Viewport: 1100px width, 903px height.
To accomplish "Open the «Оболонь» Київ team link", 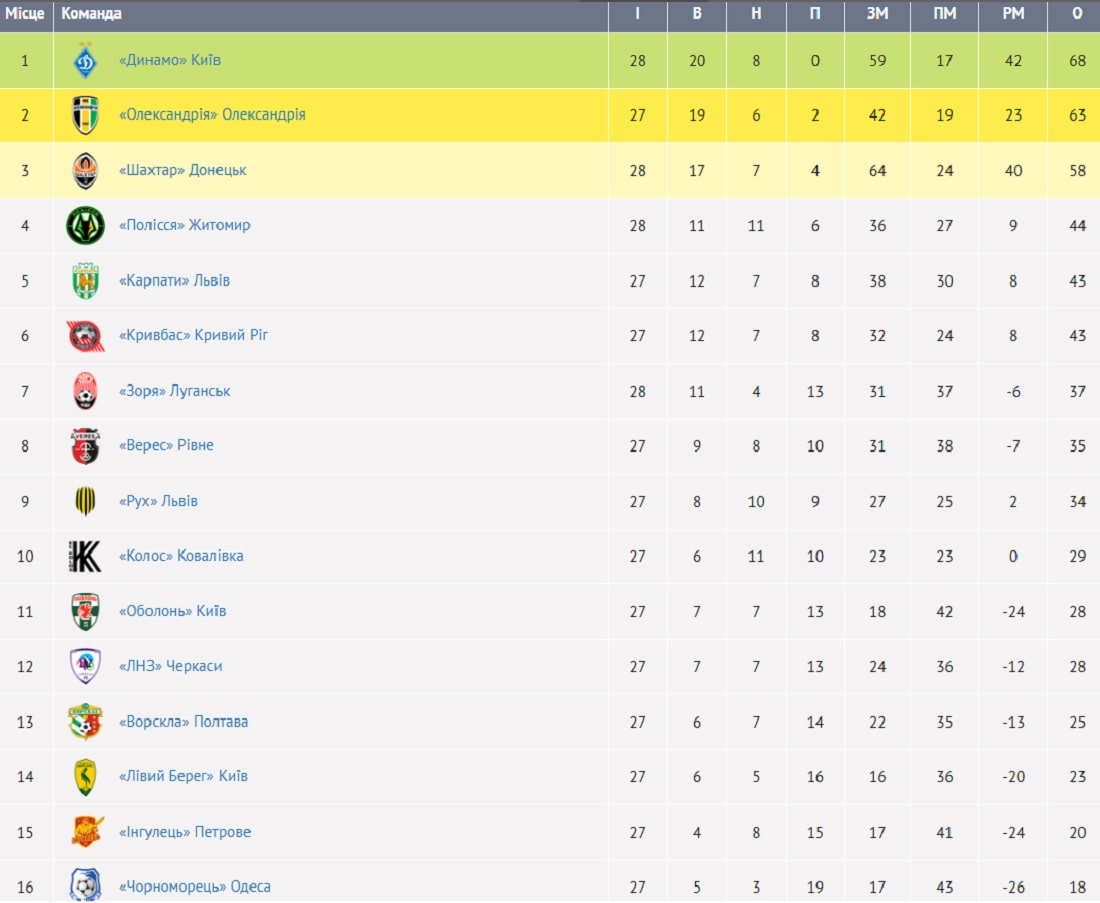I will tap(173, 611).
